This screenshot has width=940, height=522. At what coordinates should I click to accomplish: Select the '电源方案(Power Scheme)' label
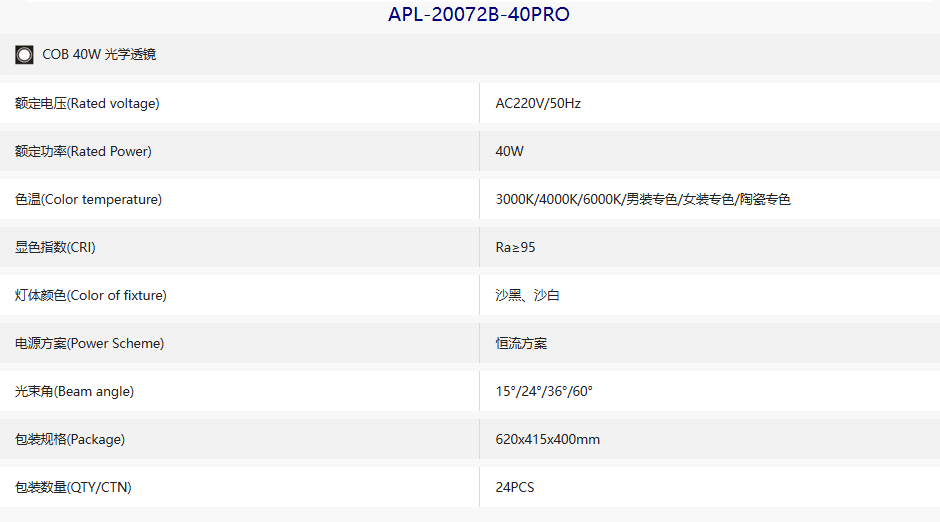89,343
